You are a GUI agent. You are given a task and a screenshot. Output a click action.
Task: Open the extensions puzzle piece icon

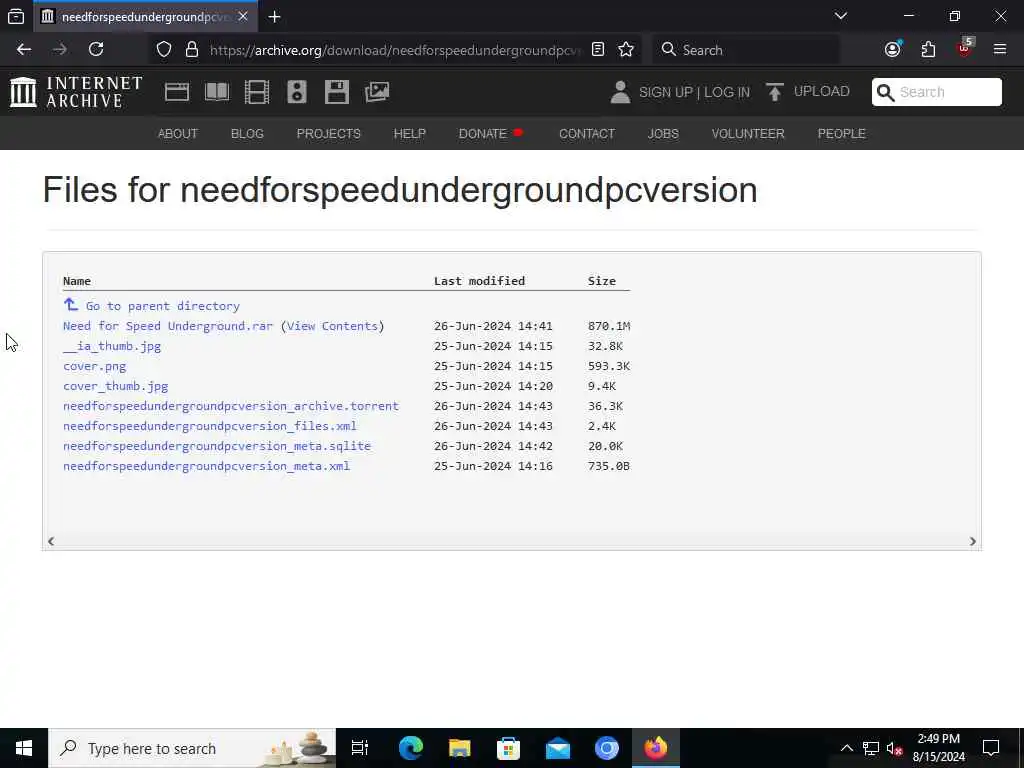[x=928, y=50]
